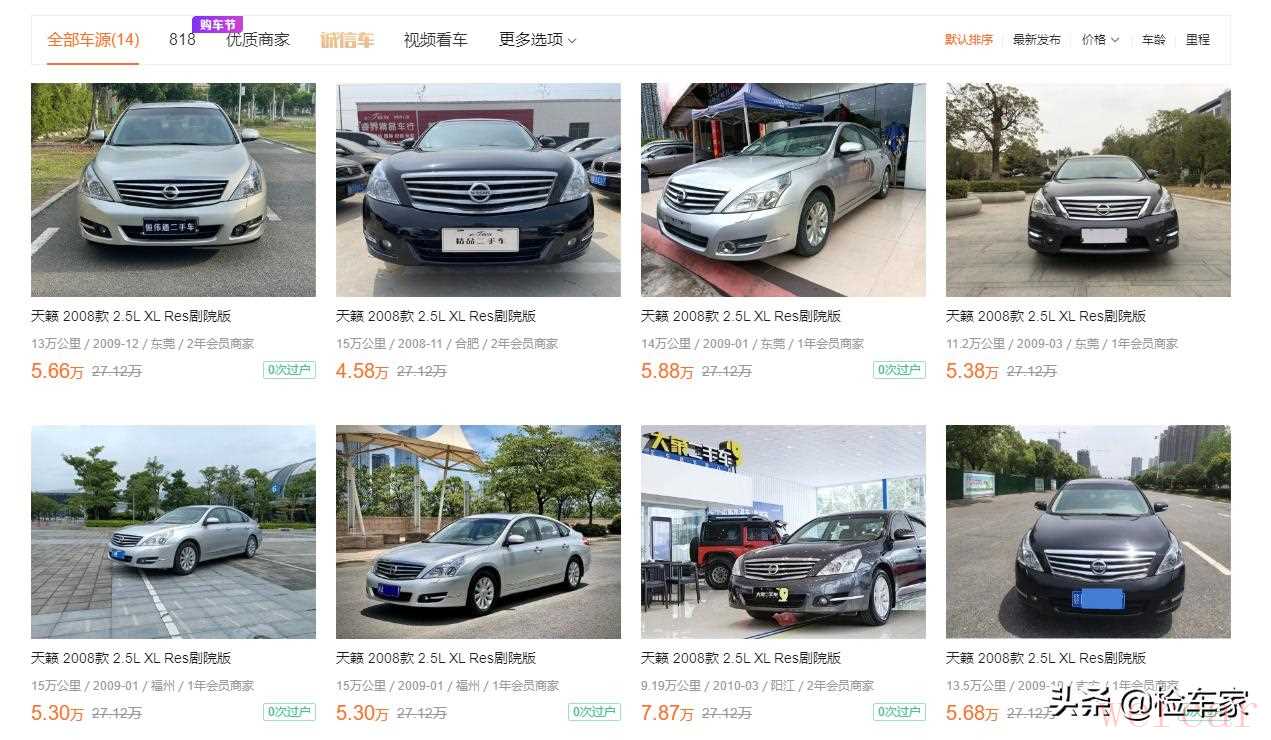Open the 优质商家 tab
The height and width of the screenshot is (740, 1271).
click(258, 40)
